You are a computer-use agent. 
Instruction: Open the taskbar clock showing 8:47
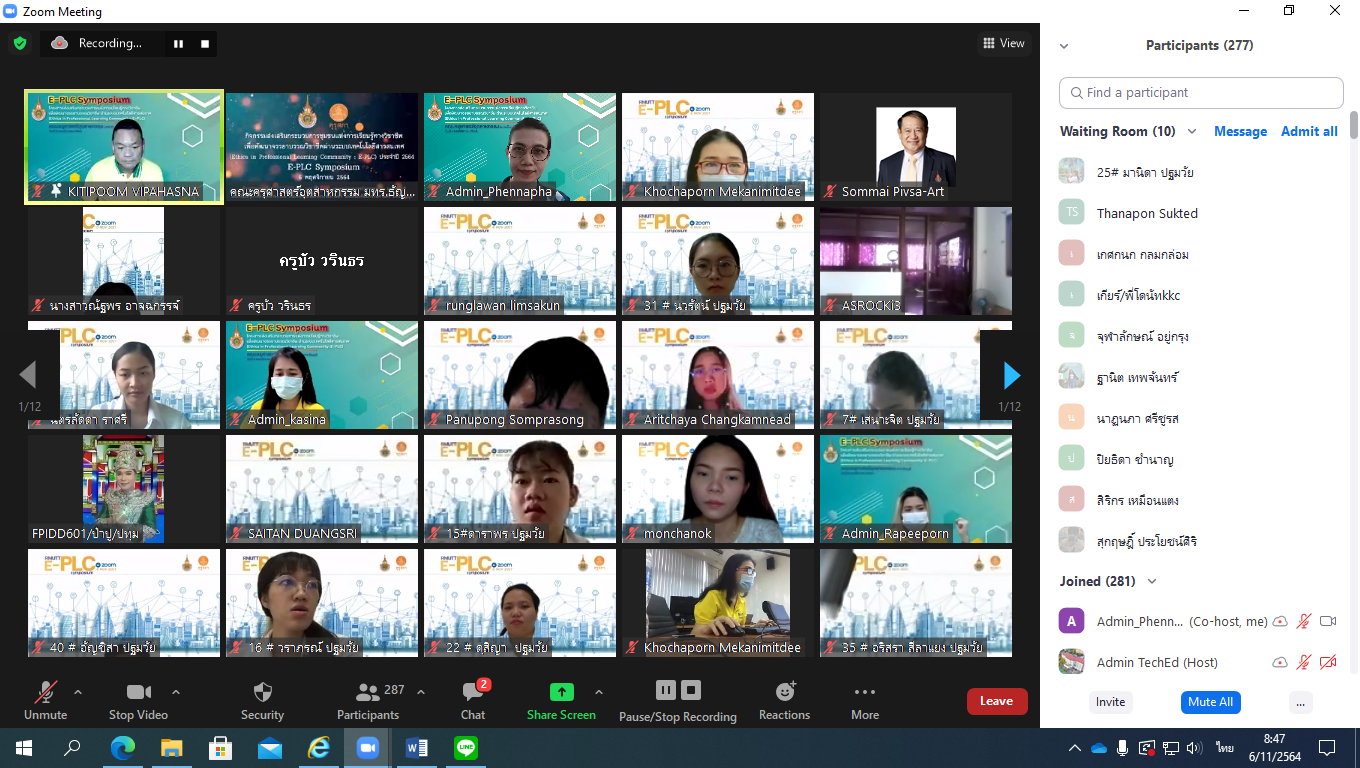[x=1273, y=748]
